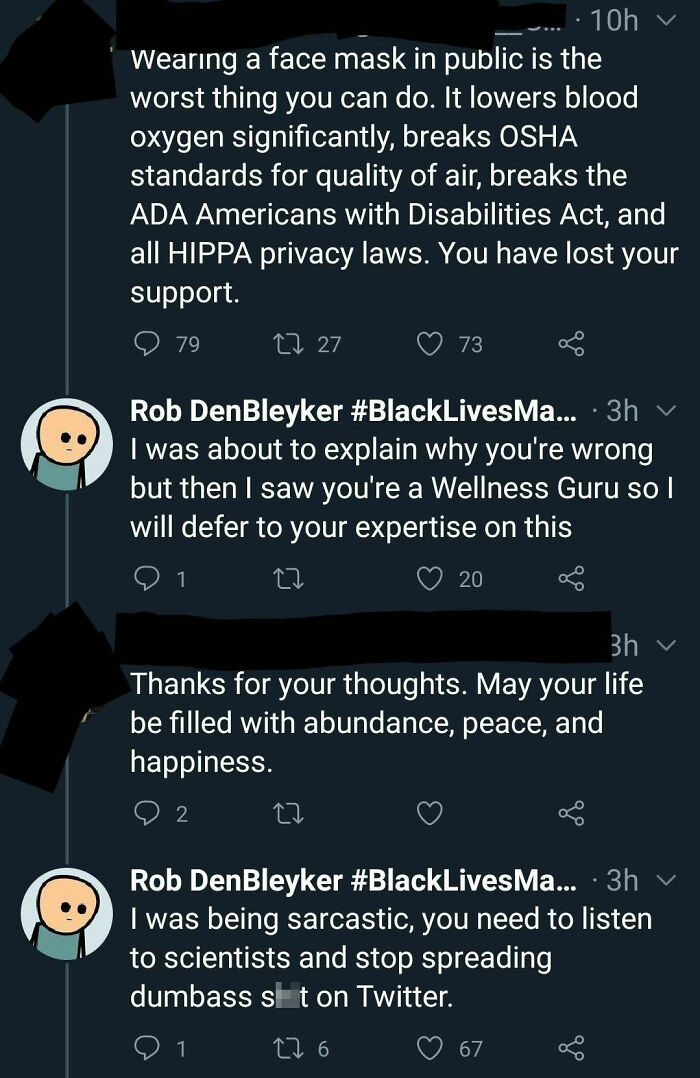Retweet the "Thanks for your thoughts" tweet
Image resolution: width=700 pixels, height=1078 pixels.
coord(287,813)
